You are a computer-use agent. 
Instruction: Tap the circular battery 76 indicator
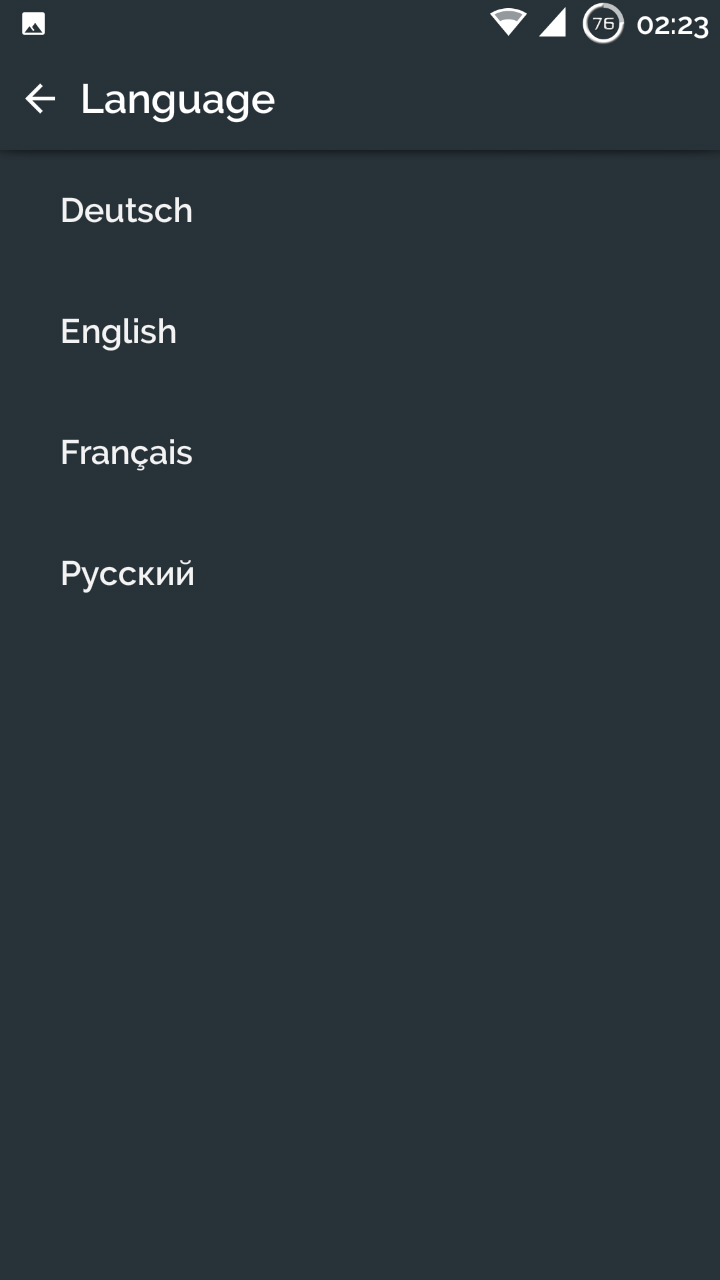tap(603, 23)
